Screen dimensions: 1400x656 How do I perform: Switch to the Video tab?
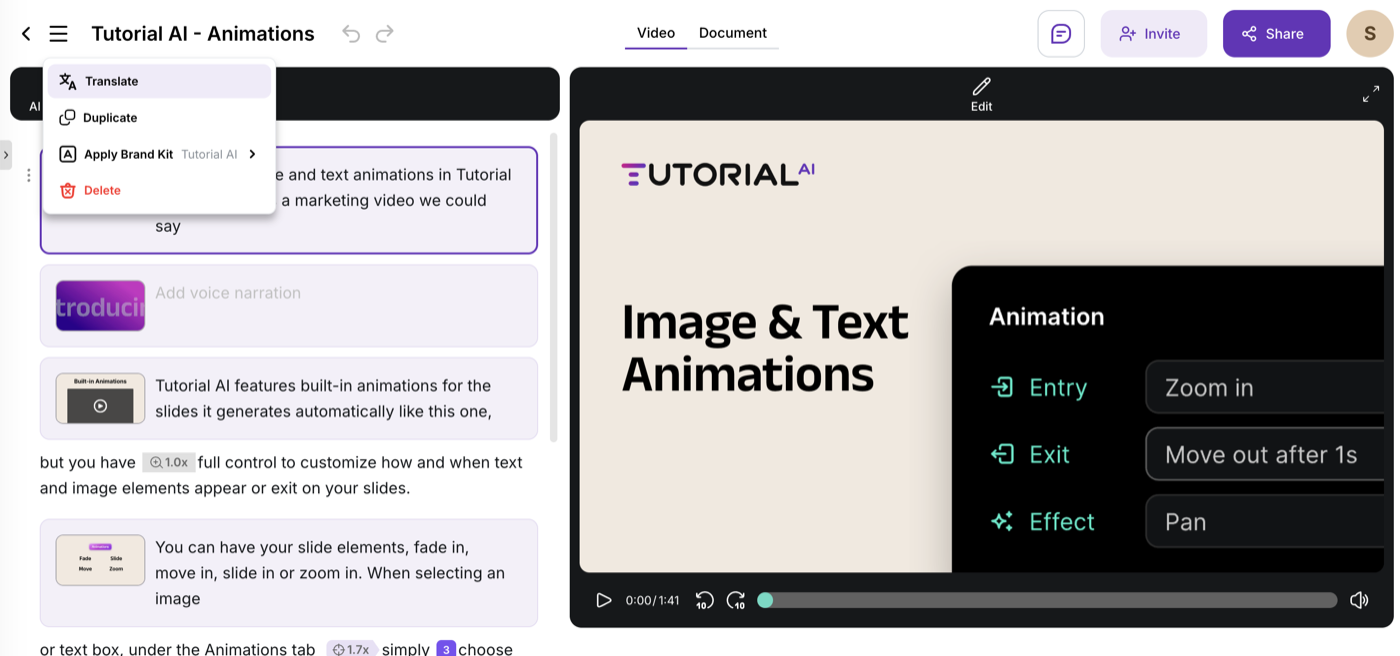656,33
